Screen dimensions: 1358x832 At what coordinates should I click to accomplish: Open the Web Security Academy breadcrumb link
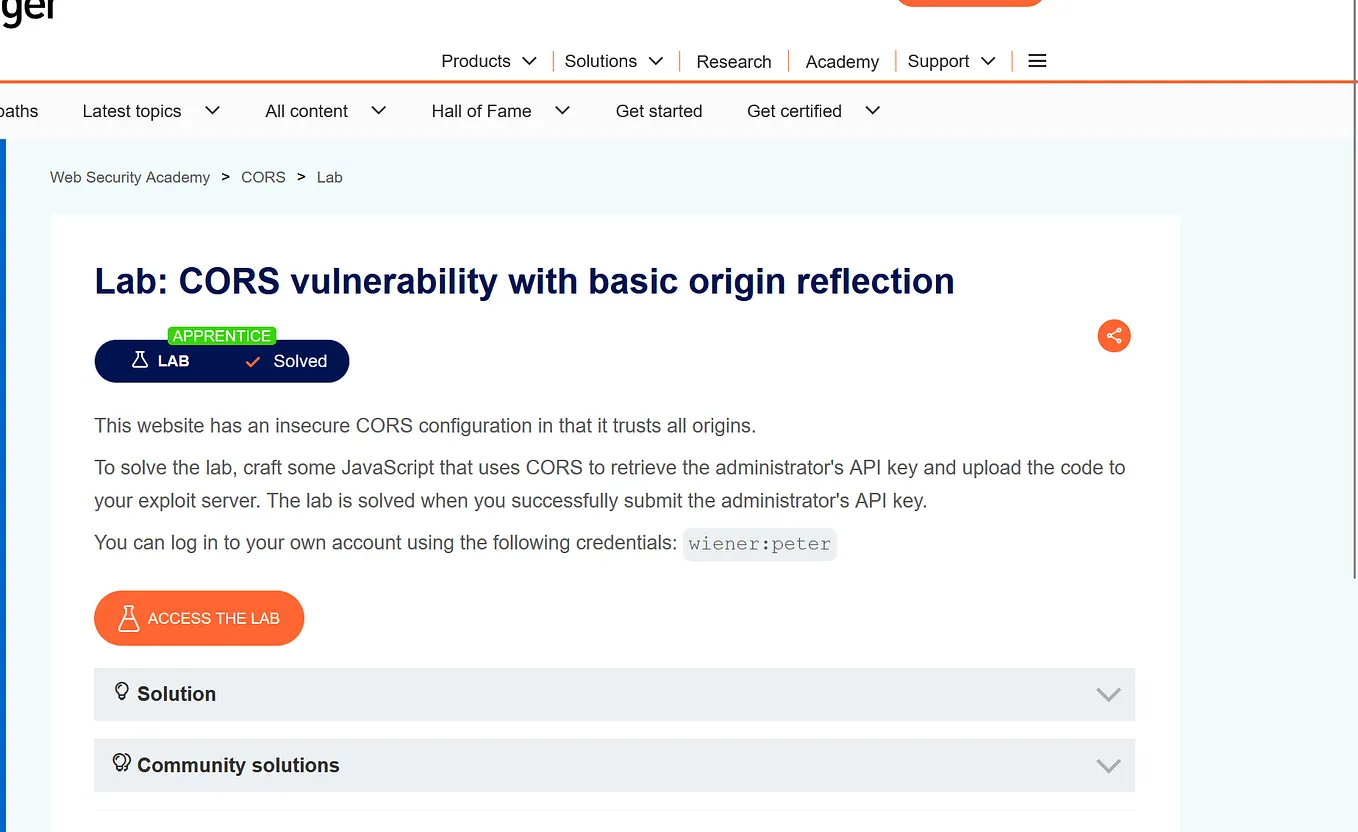point(130,177)
